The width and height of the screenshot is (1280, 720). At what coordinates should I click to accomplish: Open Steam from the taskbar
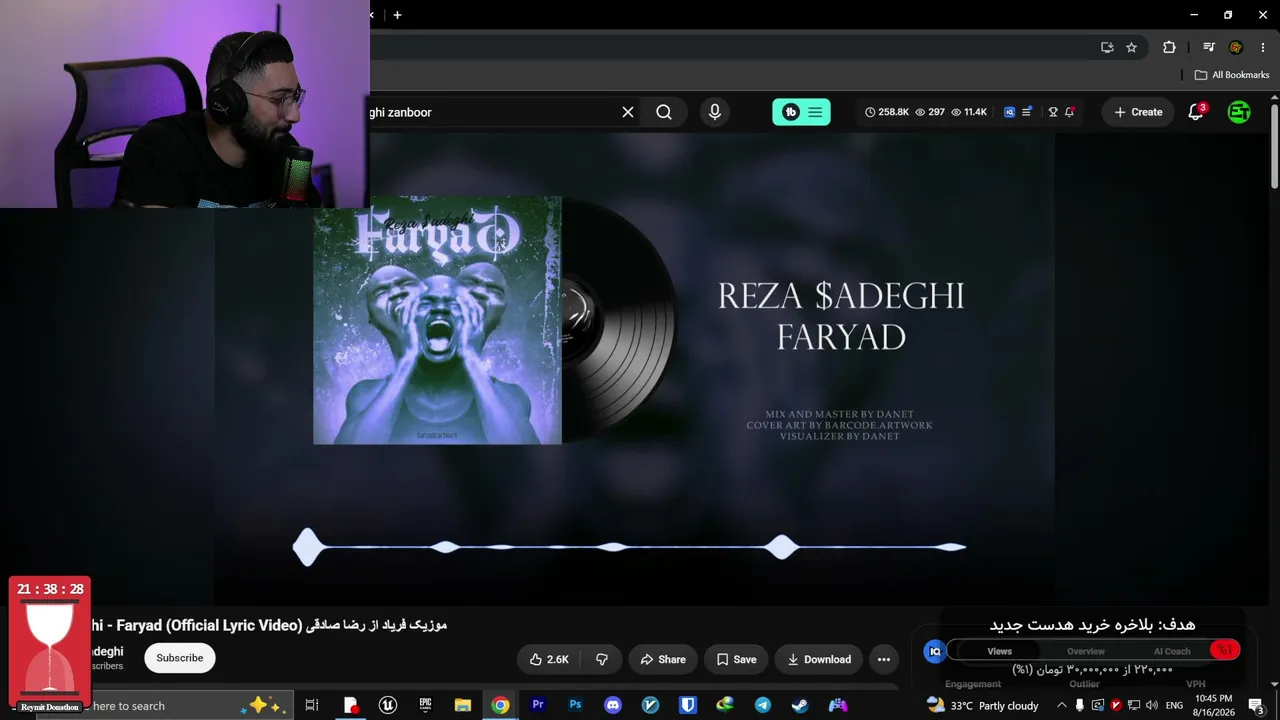tap(800, 705)
